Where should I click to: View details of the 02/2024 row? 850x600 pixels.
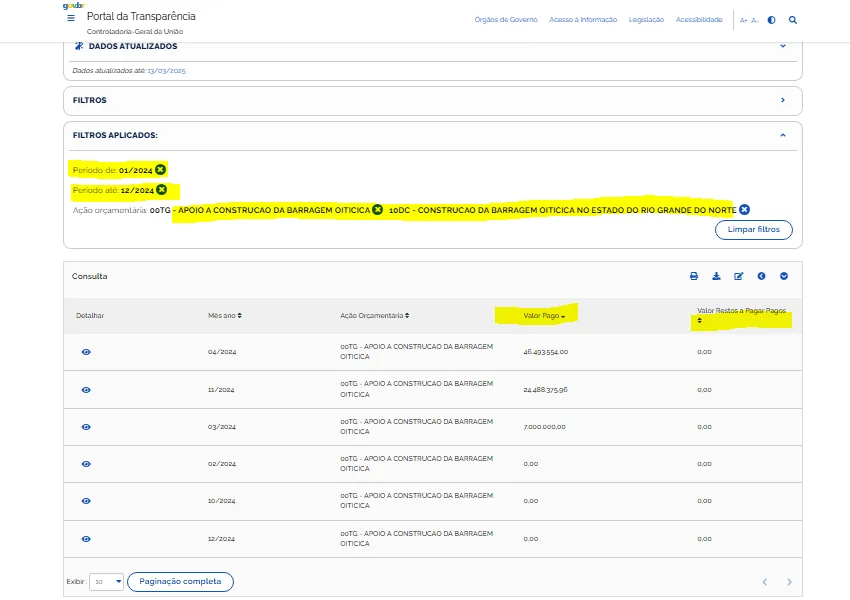tap(86, 463)
